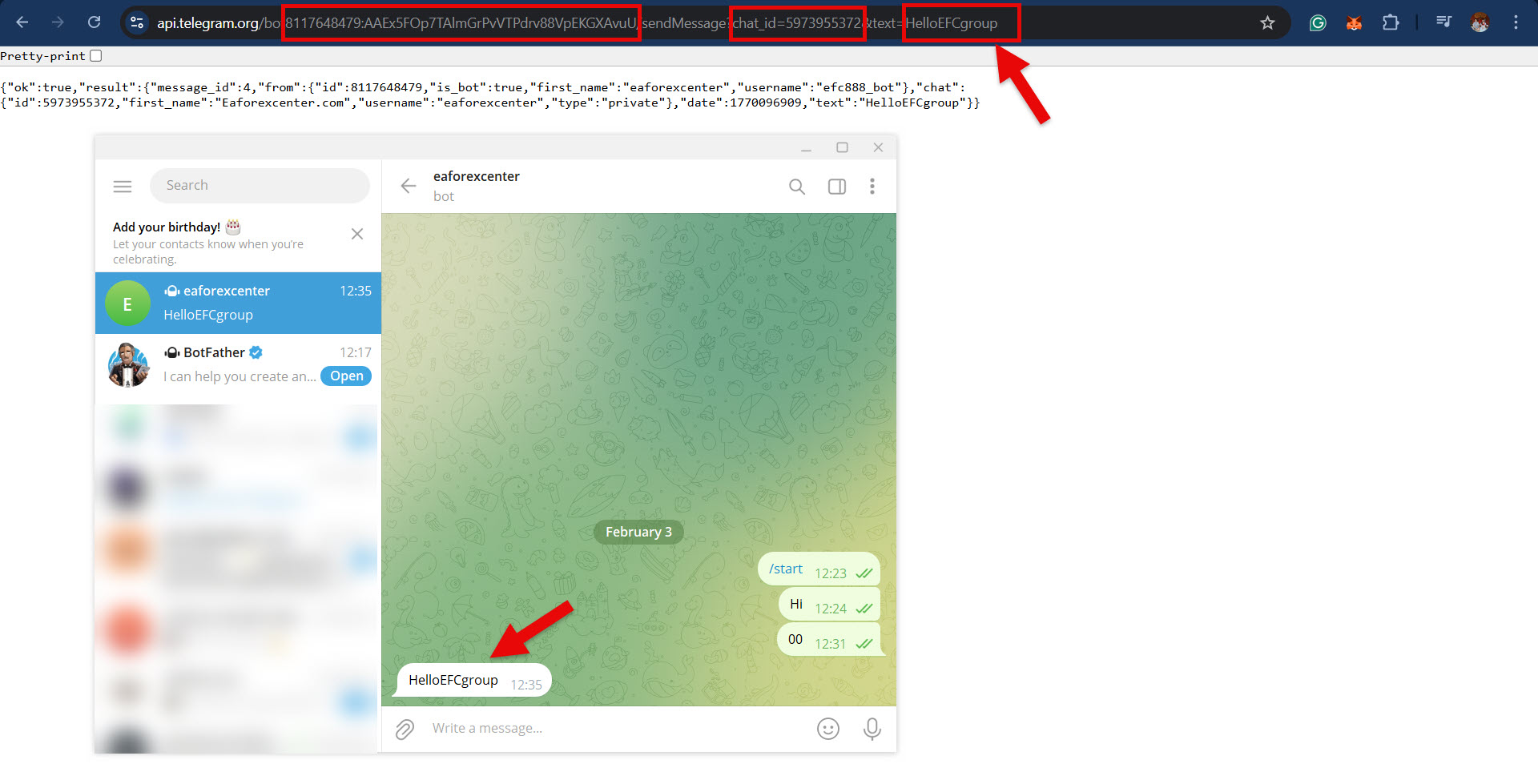The width and height of the screenshot is (1538, 784).
Task: Open the browser extensions puzzle icon
Action: tap(1391, 22)
